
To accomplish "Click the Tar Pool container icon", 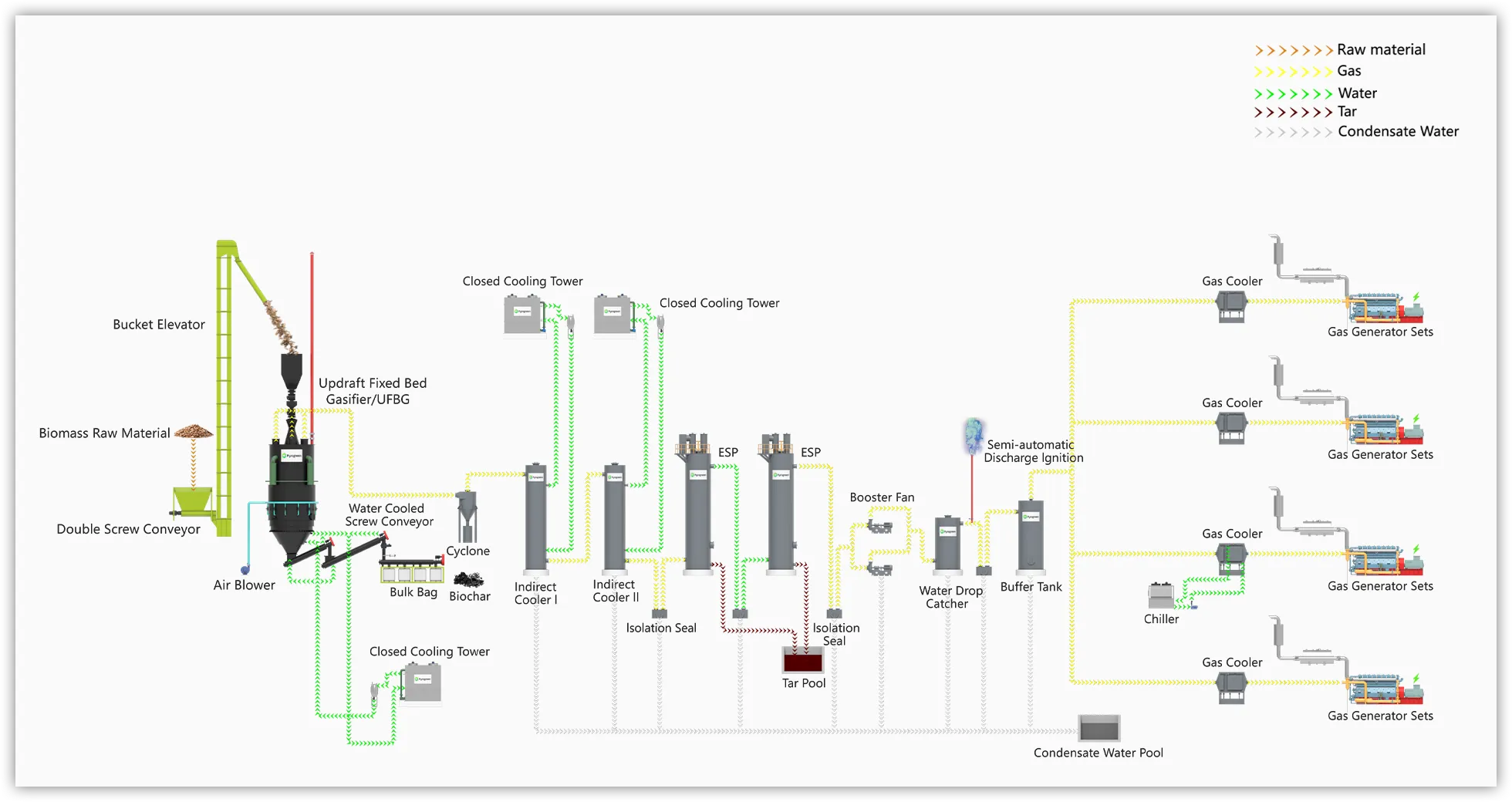I will [x=803, y=661].
